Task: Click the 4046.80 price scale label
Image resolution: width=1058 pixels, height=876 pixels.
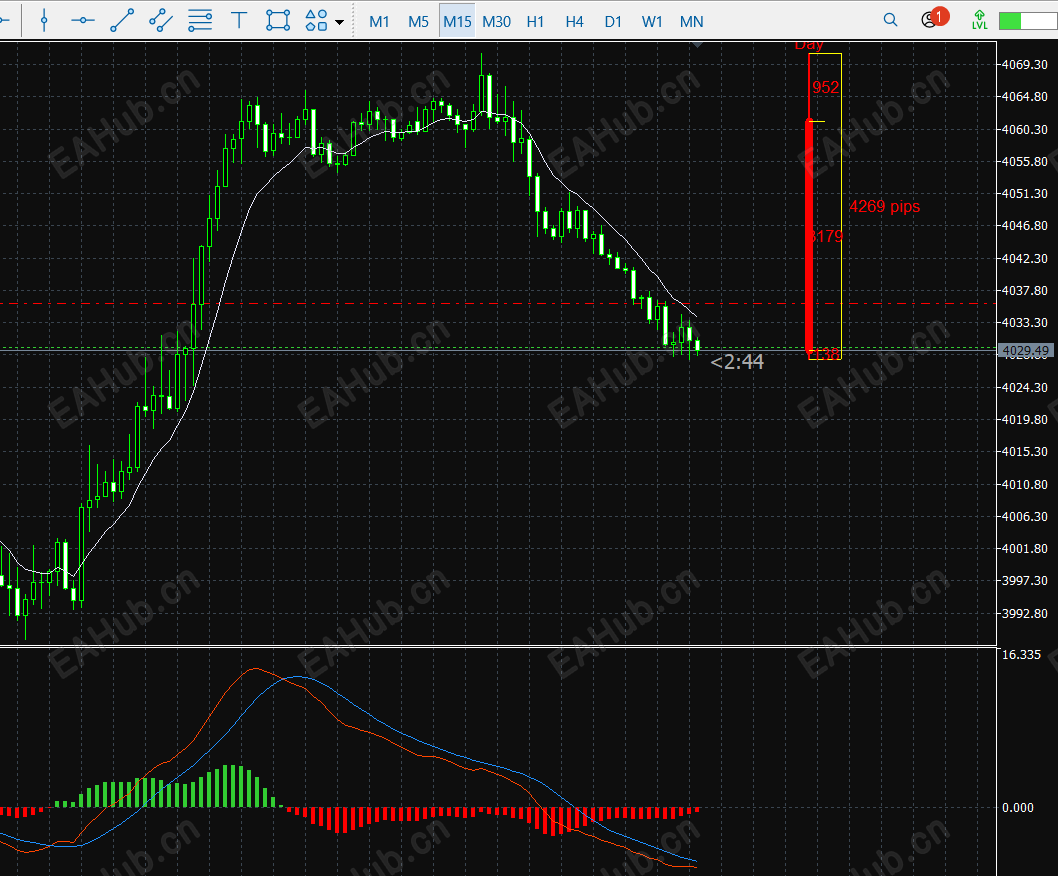Action: pos(1025,226)
